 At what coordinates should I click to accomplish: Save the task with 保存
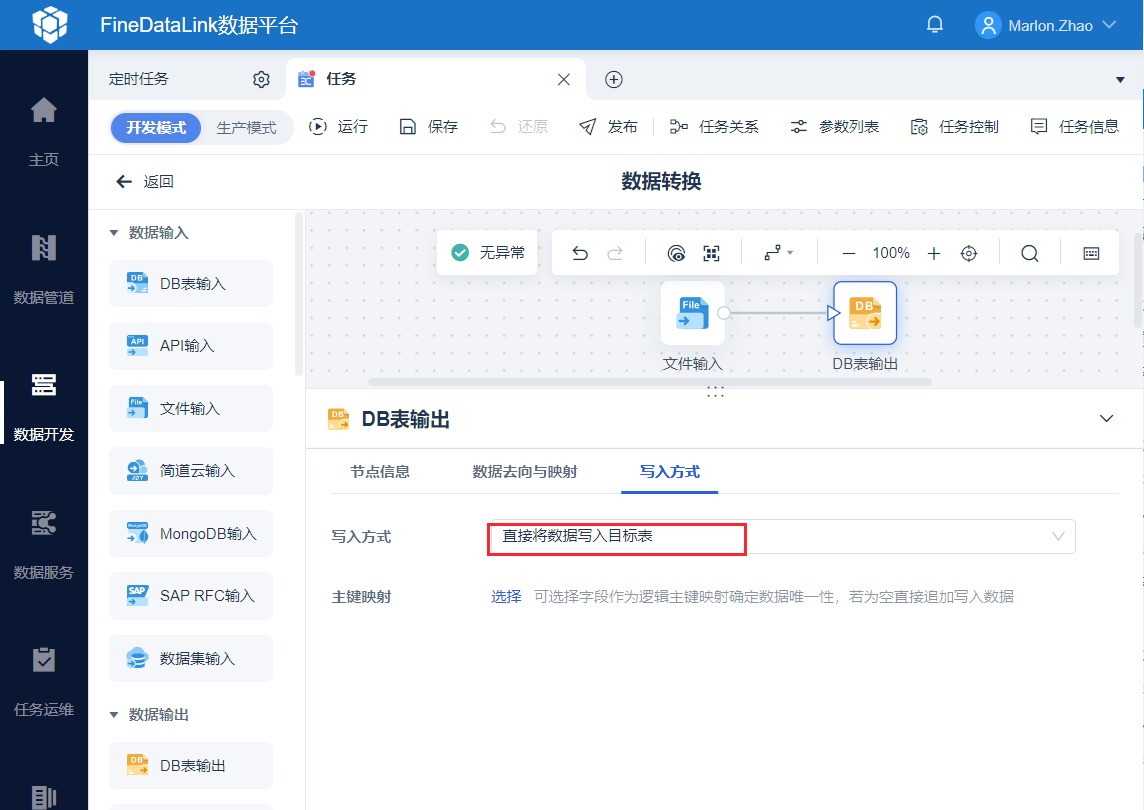pos(428,127)
